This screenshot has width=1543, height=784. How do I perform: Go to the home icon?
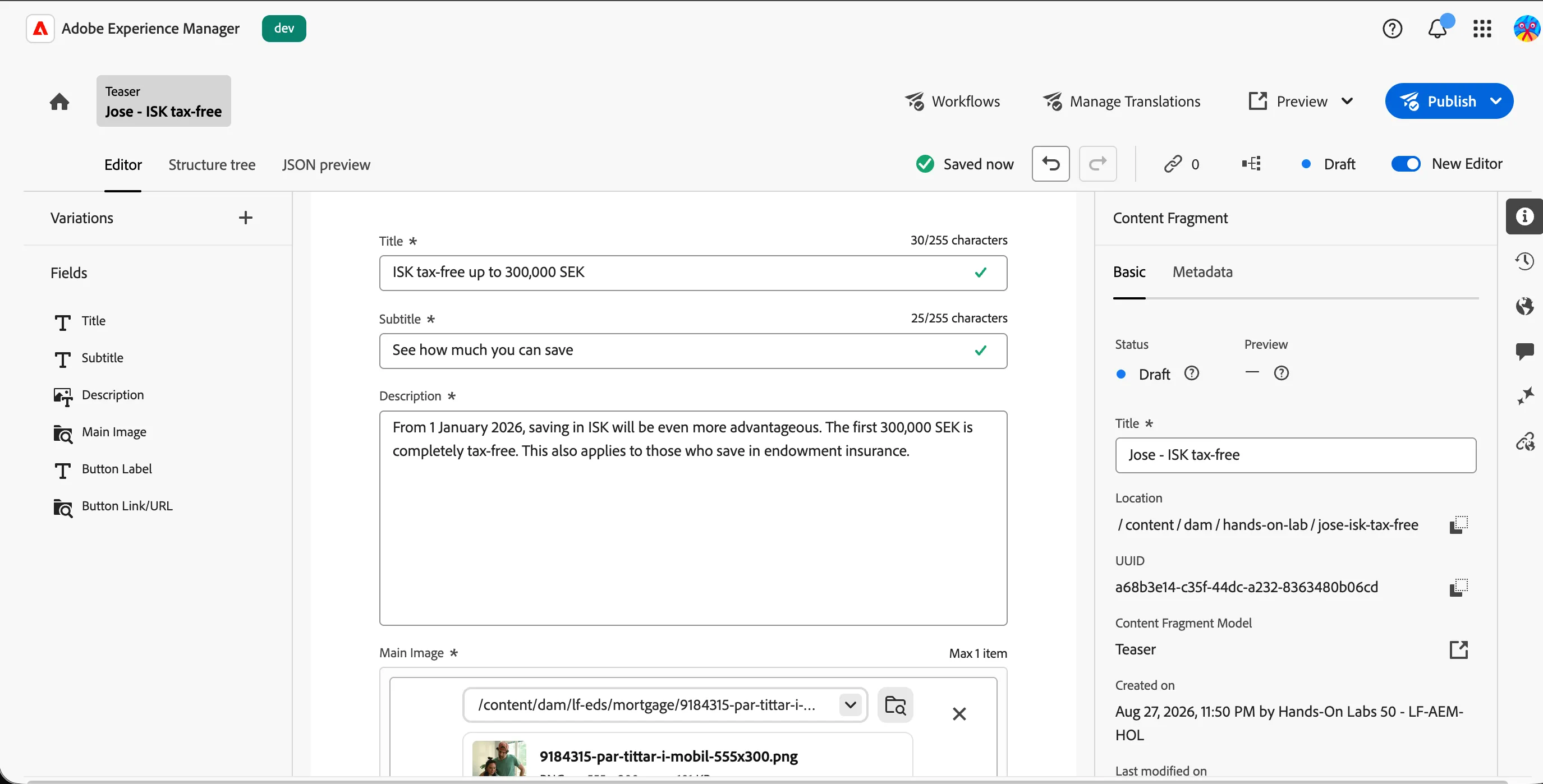click(x=59, y=101)
